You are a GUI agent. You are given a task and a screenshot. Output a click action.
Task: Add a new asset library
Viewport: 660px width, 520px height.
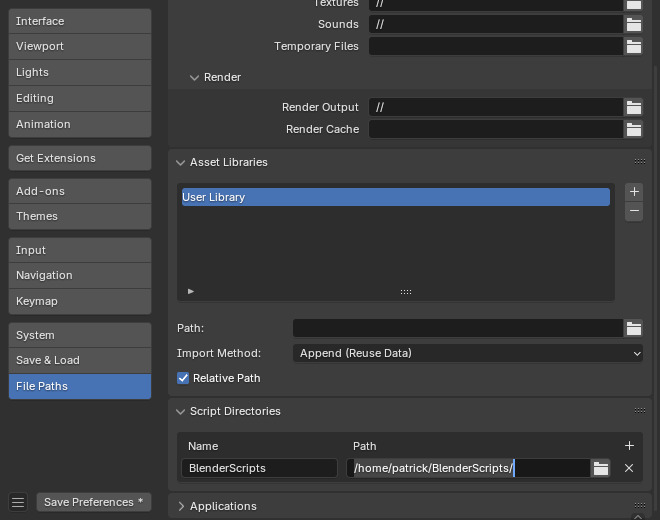pyautogui.click(x=634, y=192)
